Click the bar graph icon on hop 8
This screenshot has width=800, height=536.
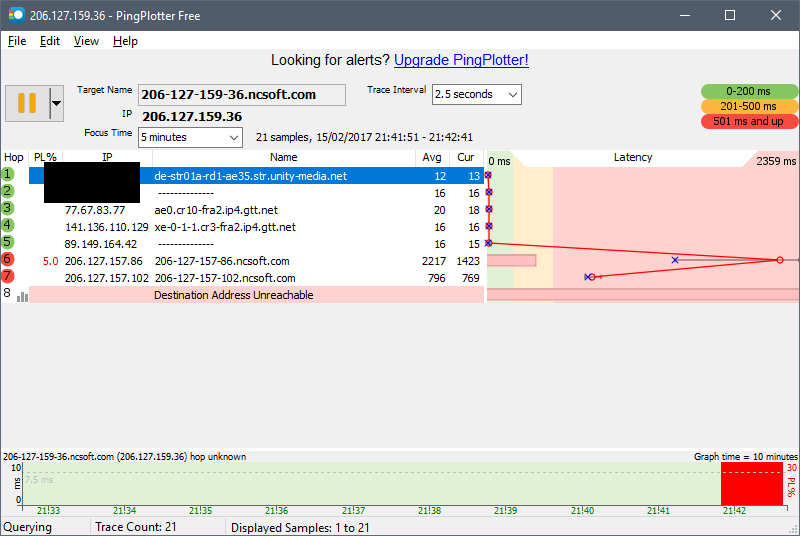click(x=22, y=296)
